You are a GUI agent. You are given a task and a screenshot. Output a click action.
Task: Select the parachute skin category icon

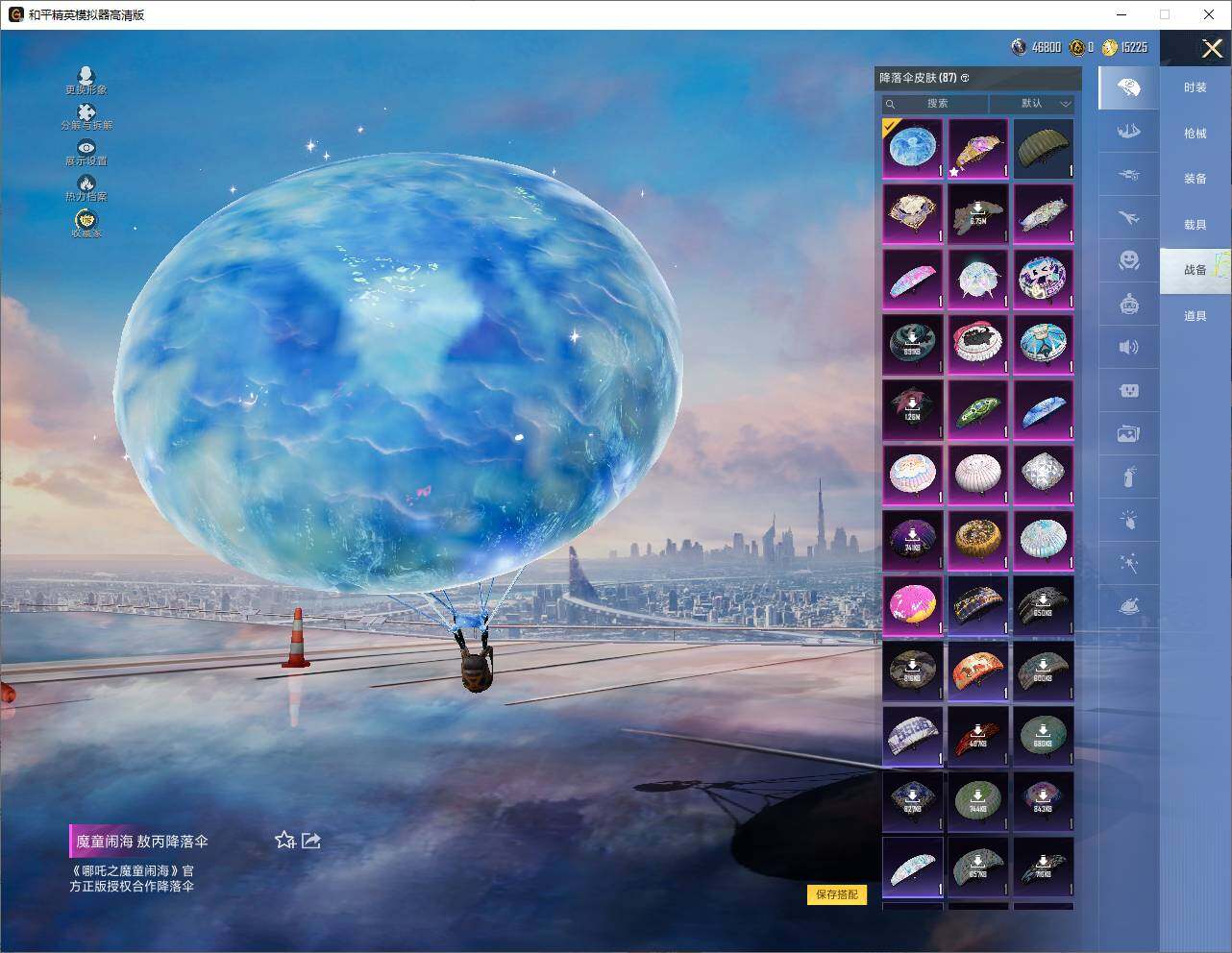(1129, 88)
